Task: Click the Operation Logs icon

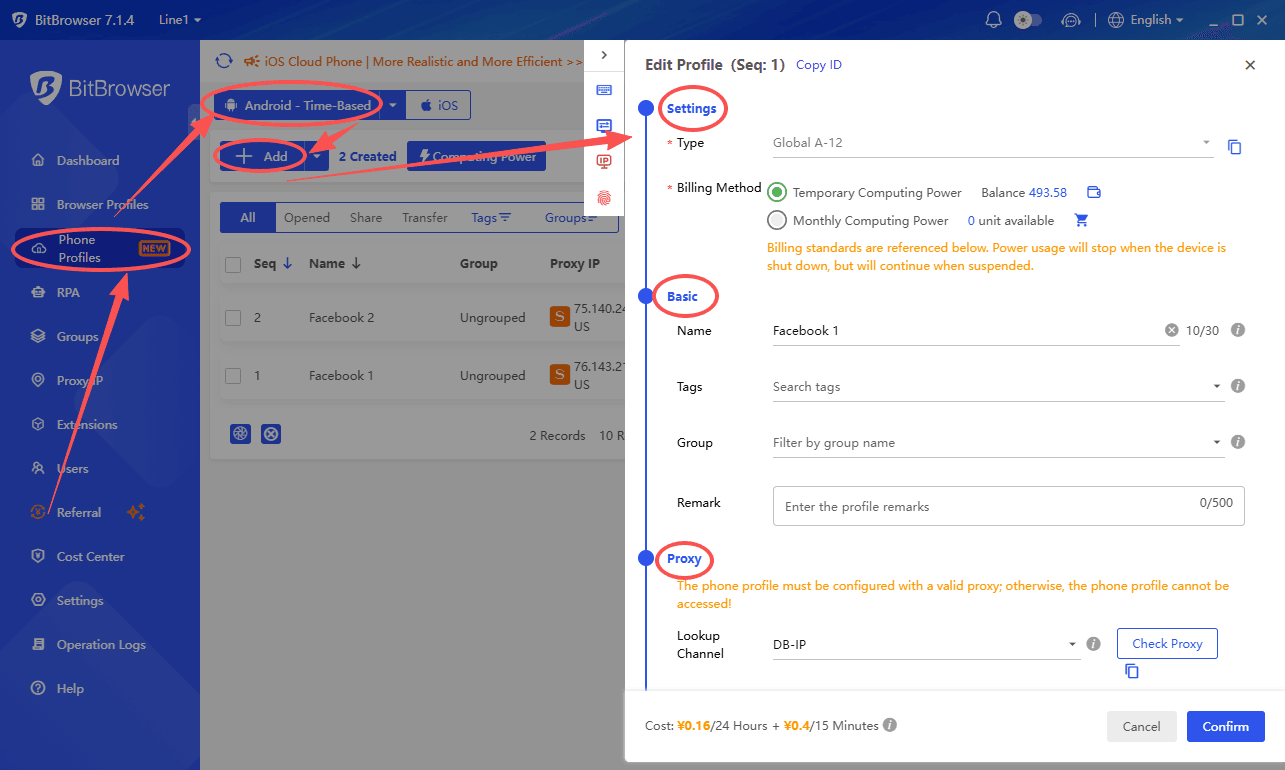Action: (x=38, y=644)
